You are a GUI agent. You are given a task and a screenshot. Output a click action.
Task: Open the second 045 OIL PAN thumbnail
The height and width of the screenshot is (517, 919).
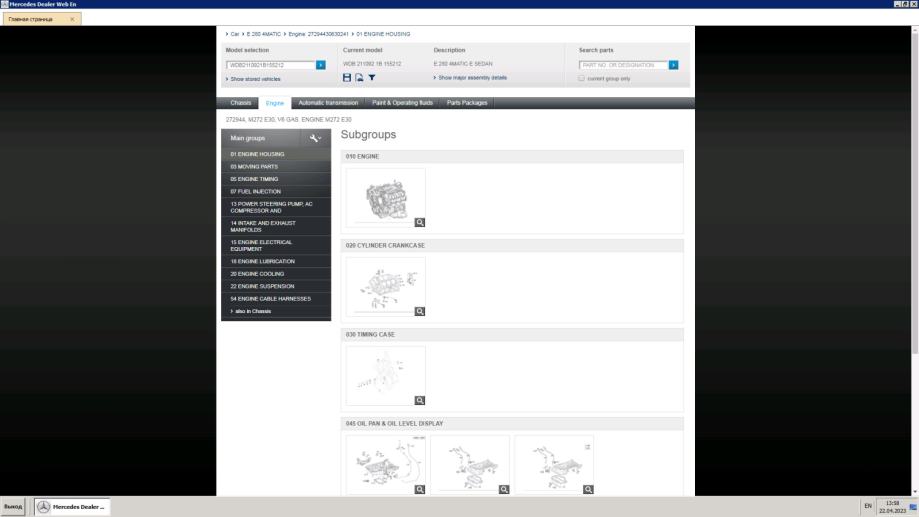pos(470,464)
